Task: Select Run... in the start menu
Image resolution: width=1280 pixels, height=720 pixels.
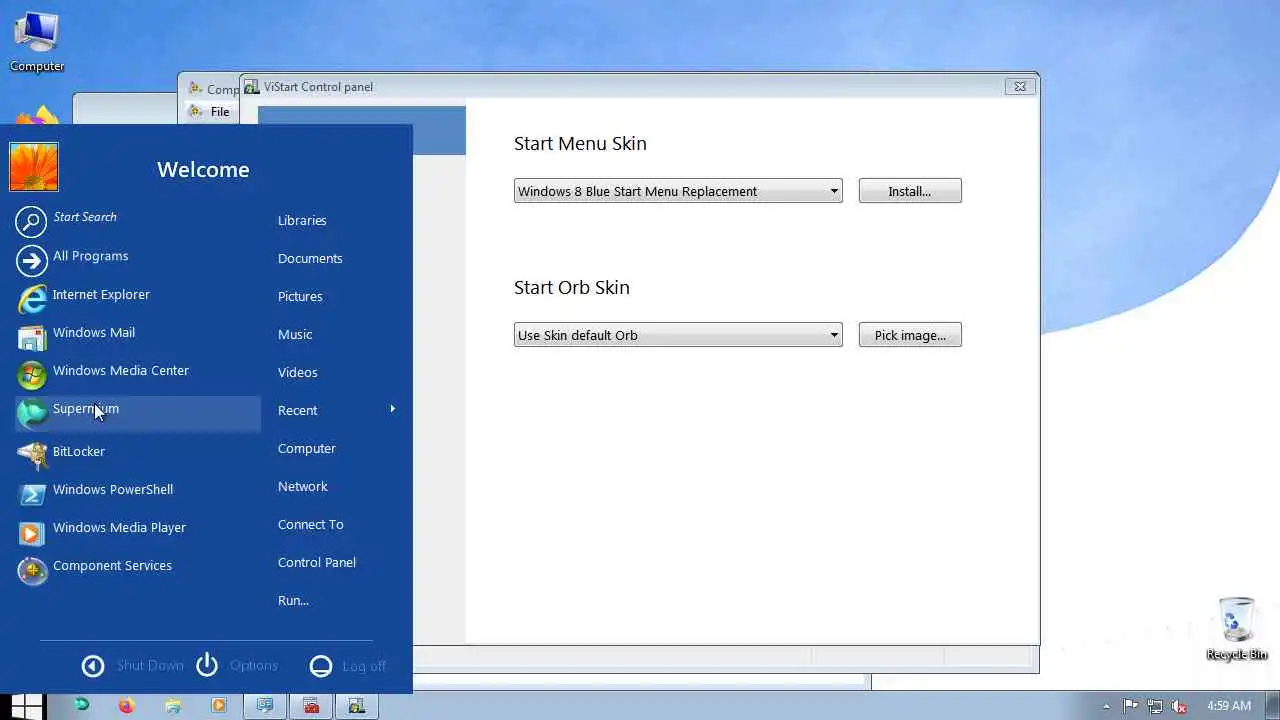Action: (293, 600)
